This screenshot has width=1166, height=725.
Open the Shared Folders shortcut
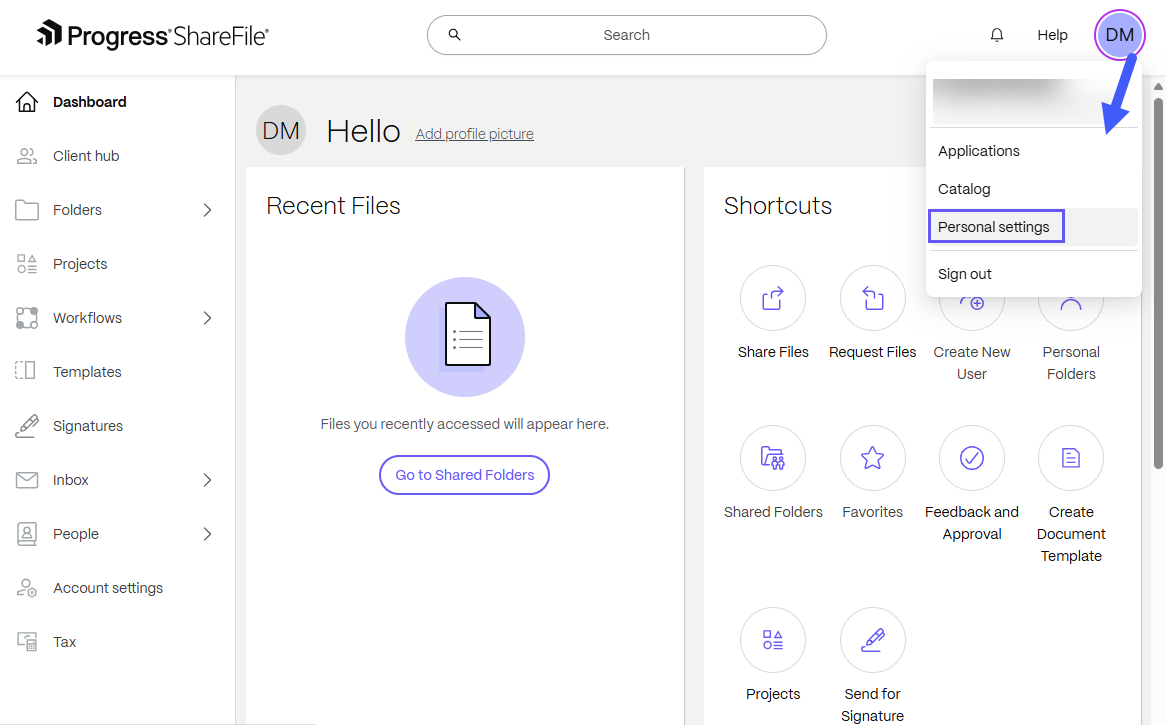point(772,457)
